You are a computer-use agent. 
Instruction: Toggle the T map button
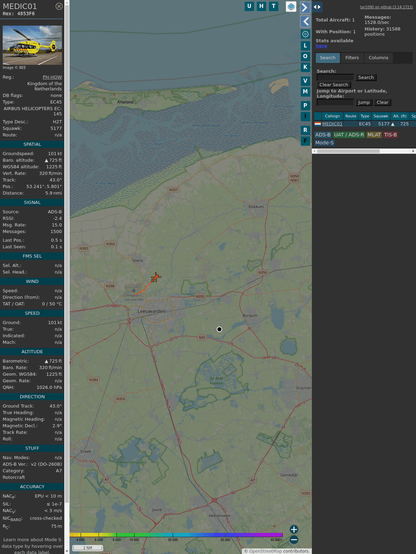point(273,6)
